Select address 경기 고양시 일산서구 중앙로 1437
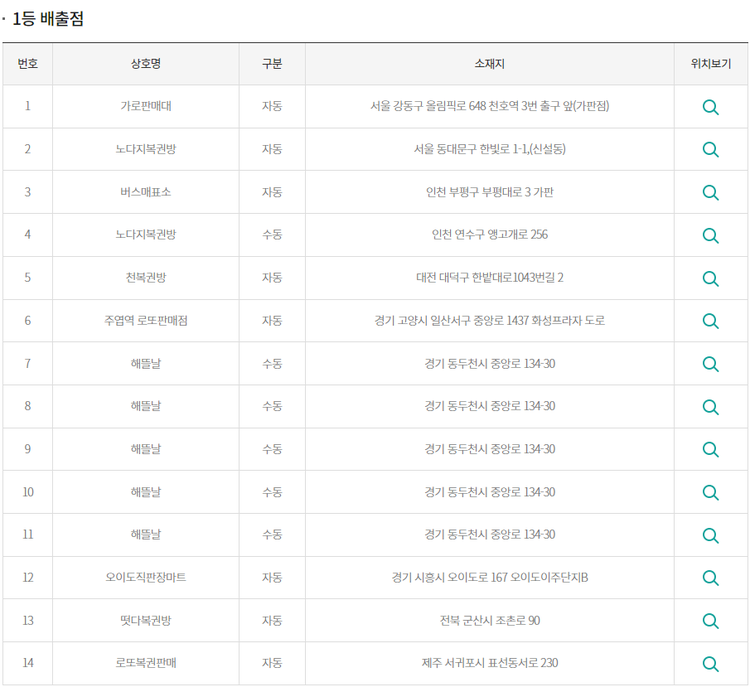 (490, 320)
